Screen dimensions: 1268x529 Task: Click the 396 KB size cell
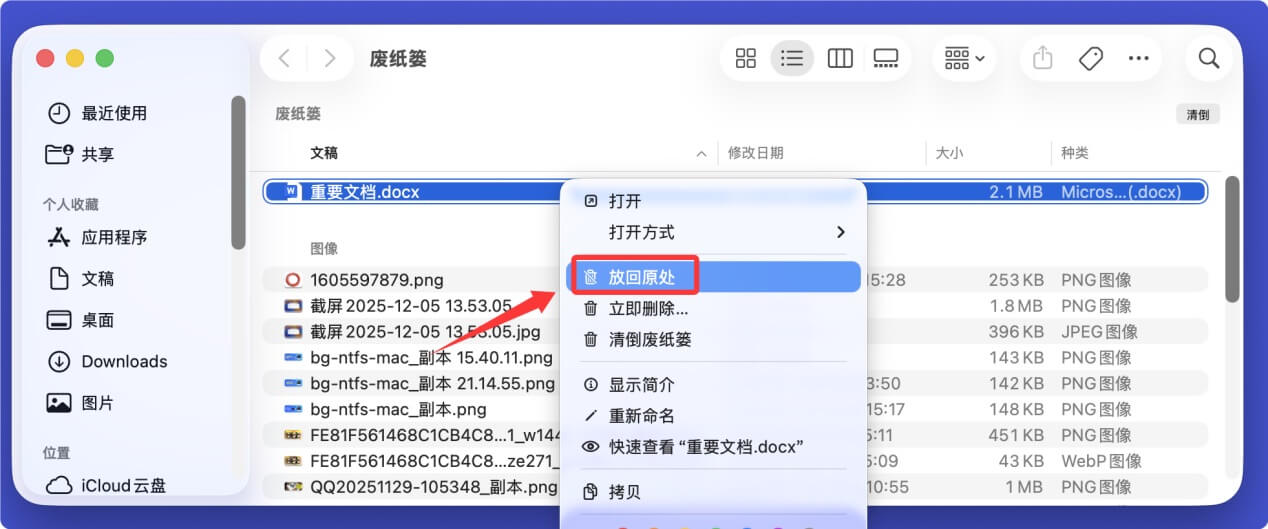[x=1016, y=331]
